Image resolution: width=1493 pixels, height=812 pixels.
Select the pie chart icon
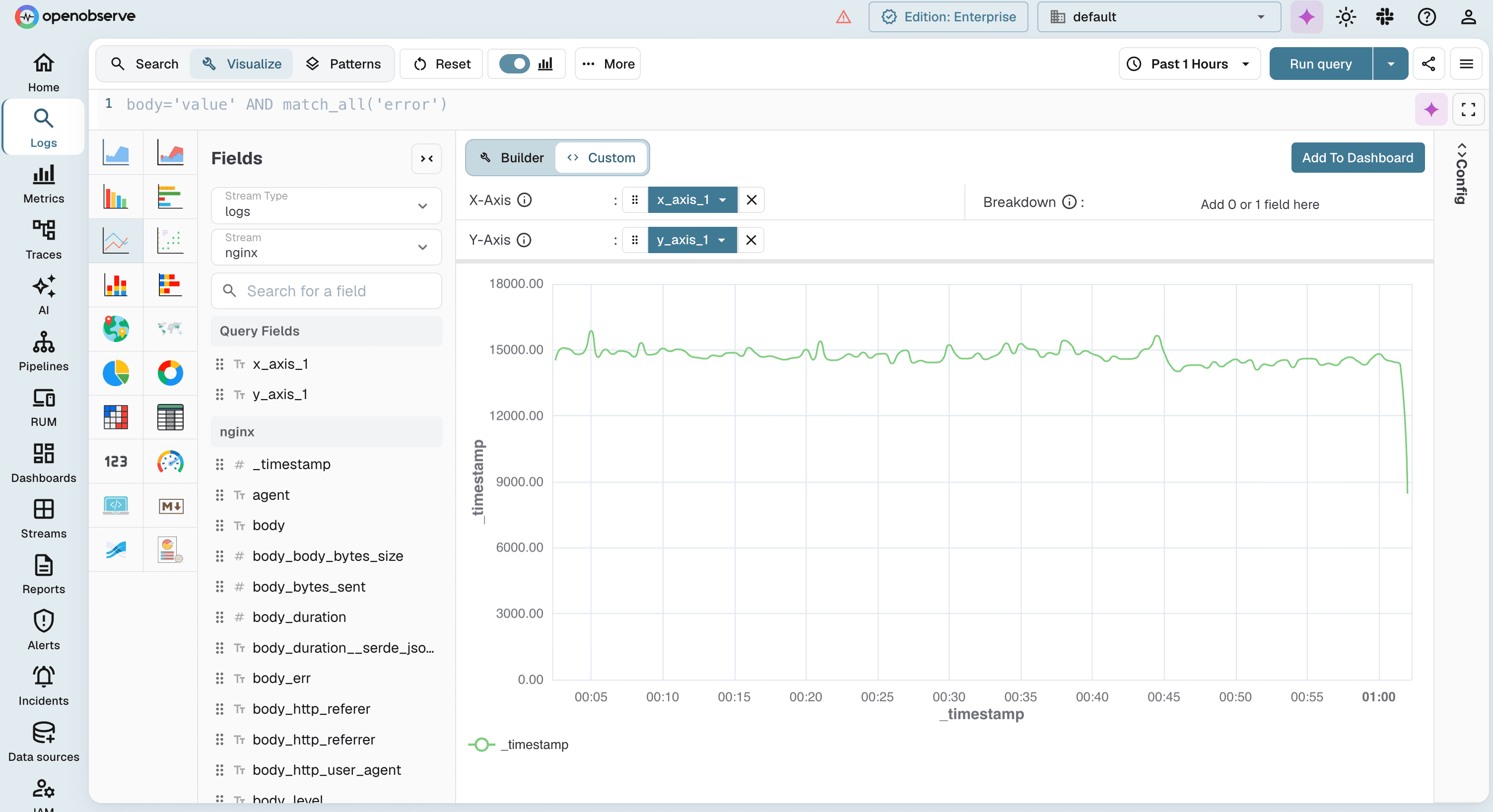tap(115, 373)
